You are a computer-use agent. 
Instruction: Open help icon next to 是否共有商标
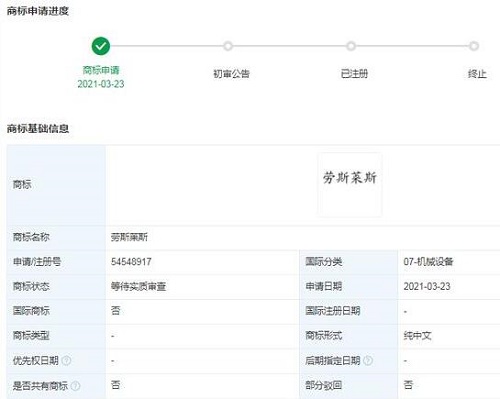(x=76, y=386)
